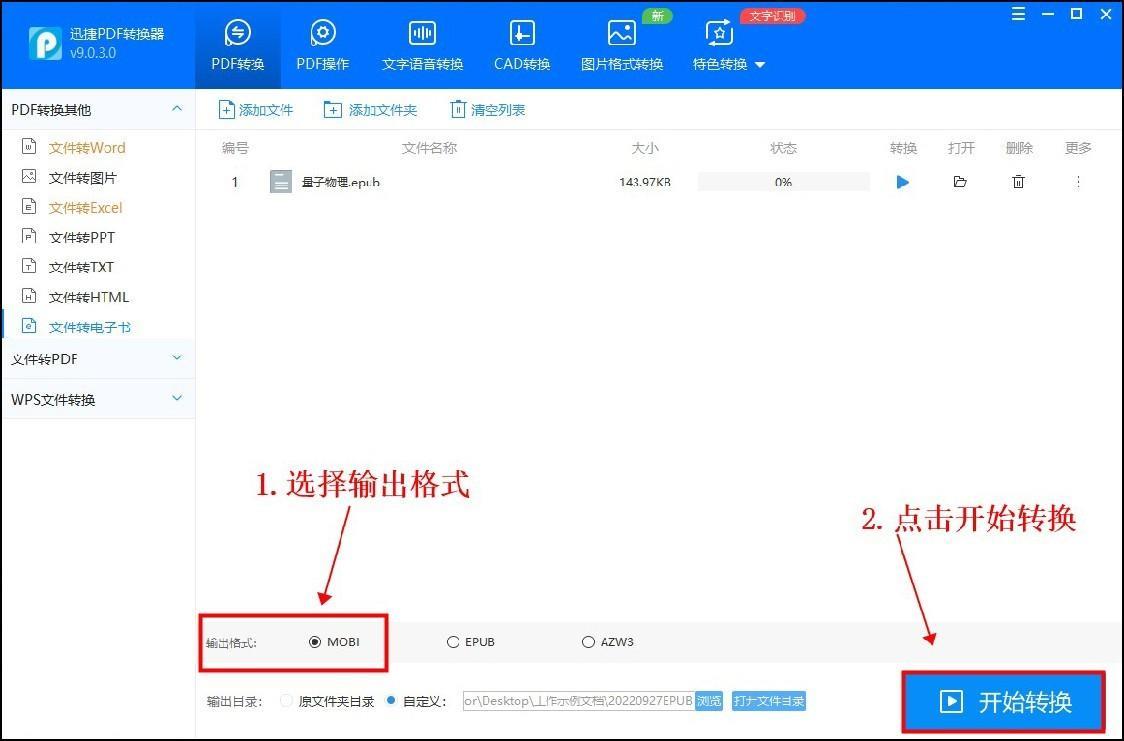Open the PDF操作 tool icon
Screen dimensions: 1124x741
point(322,34)
